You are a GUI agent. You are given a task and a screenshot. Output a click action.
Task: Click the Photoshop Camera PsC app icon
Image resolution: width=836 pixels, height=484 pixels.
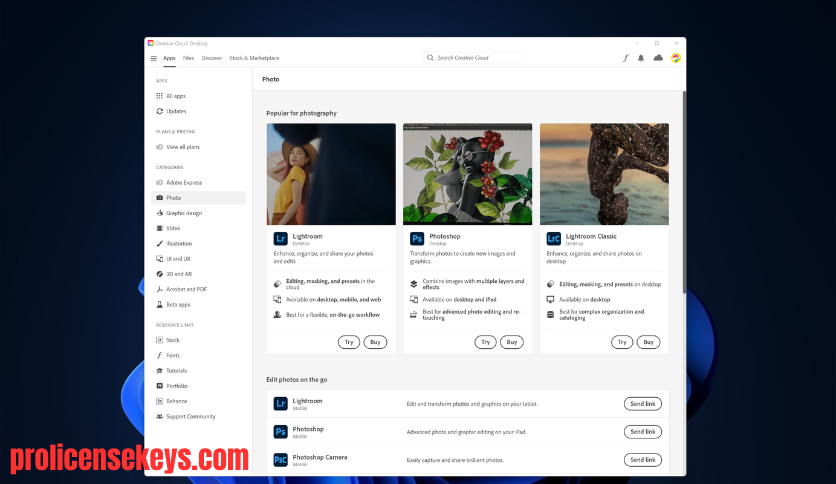(280, 459)
